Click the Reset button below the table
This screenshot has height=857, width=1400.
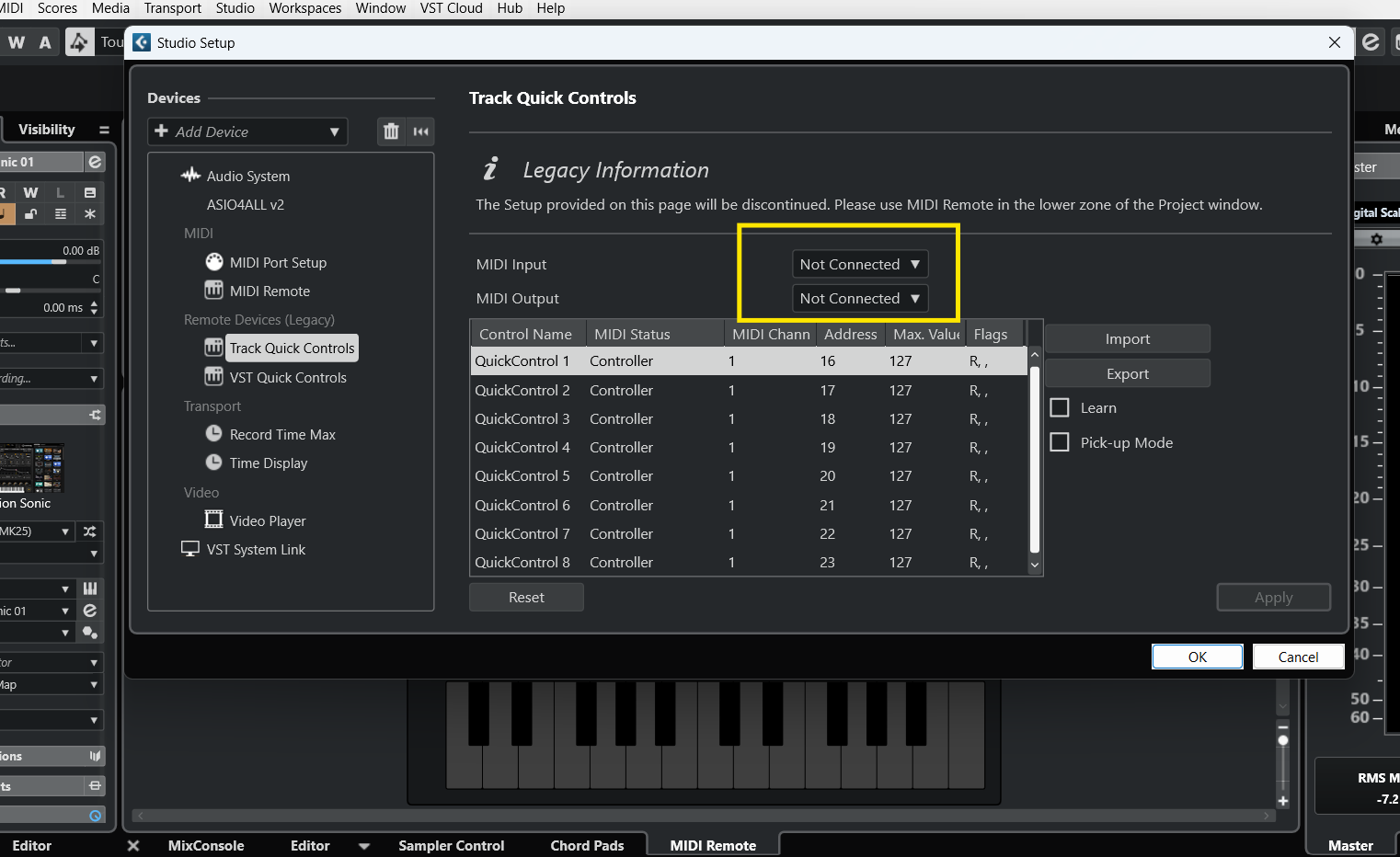click(526, 597)
